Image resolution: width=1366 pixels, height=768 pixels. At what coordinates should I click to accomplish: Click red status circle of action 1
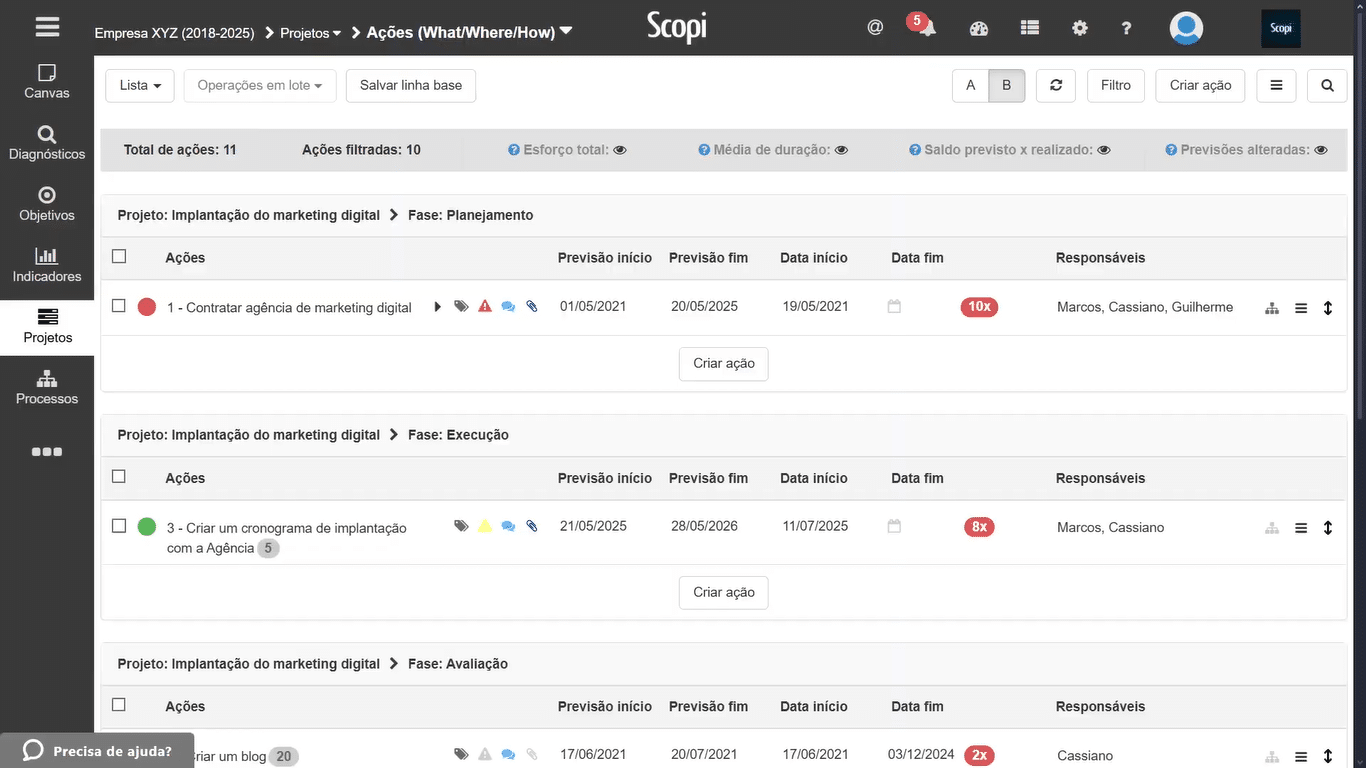pyautogui.click(x=147, y=307)
